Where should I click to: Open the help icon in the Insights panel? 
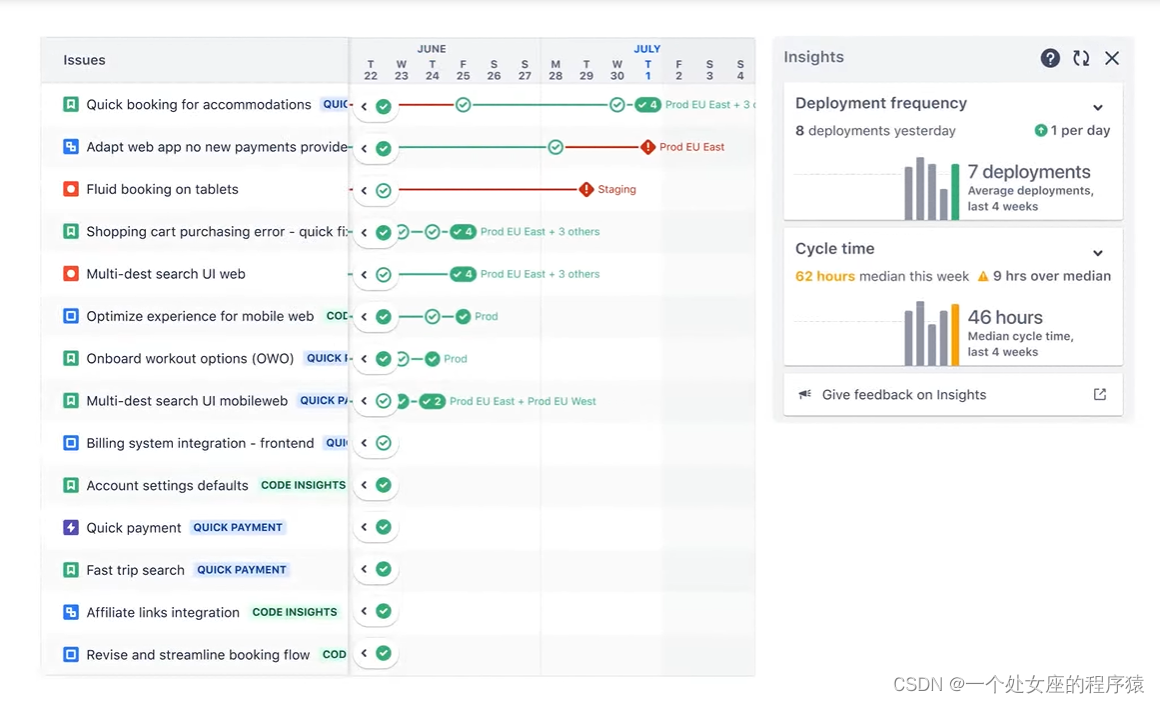1049,58
